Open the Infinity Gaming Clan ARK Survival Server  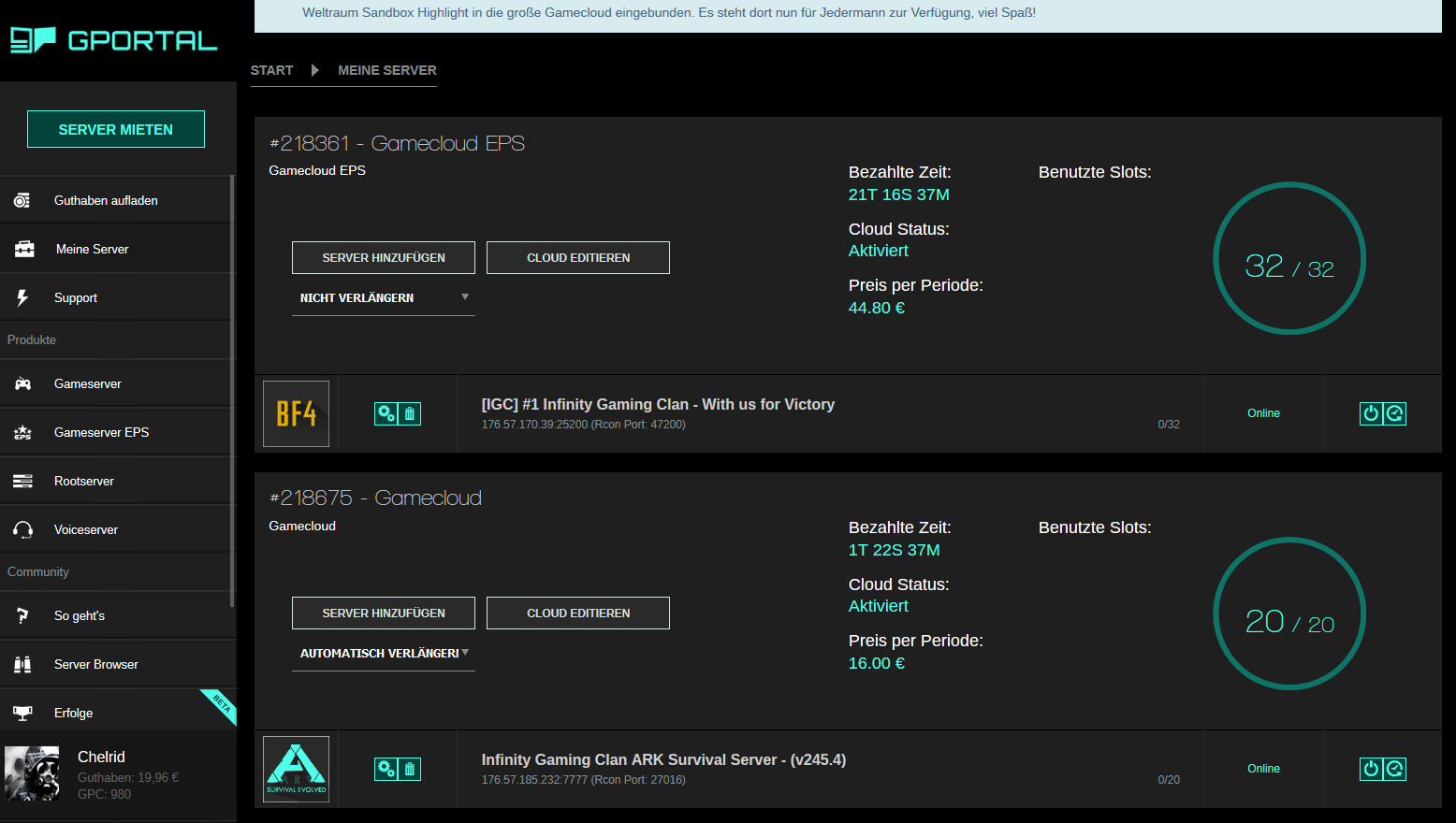point(663,759)
